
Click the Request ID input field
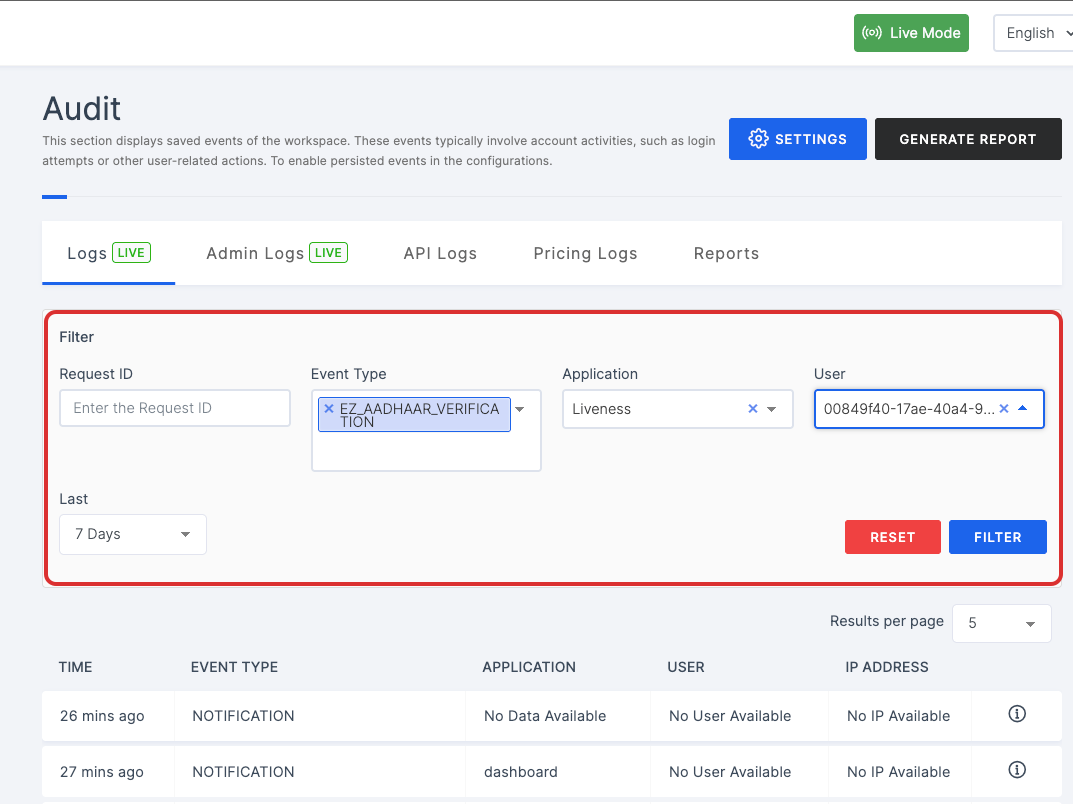[175, 408]
